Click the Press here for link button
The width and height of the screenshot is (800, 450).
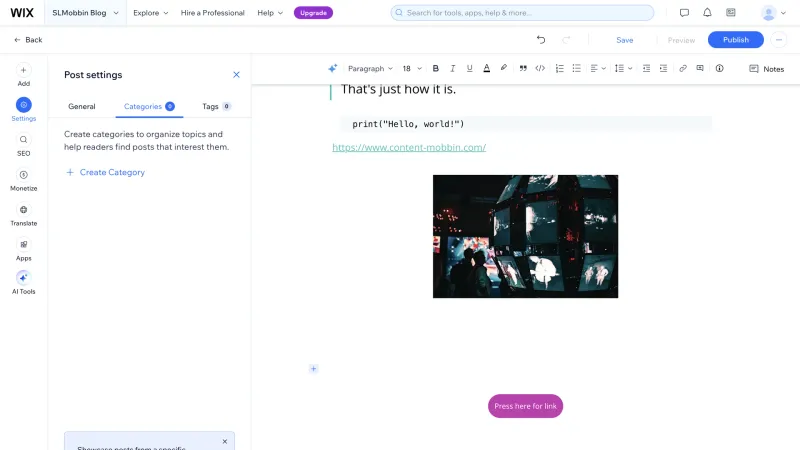525,406
